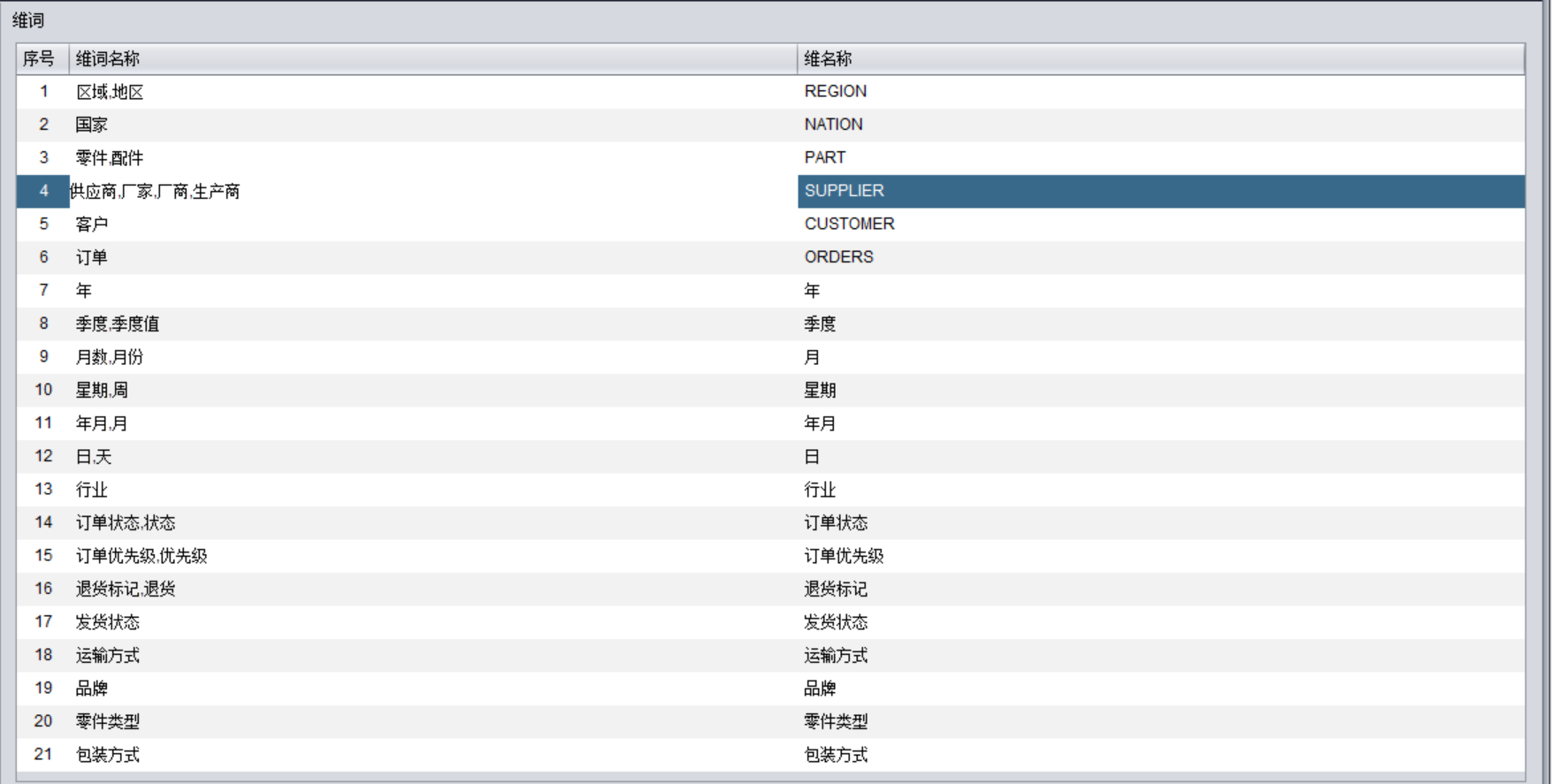
Task: Select the ORDERS row cell
Action: pos(1160,257)
